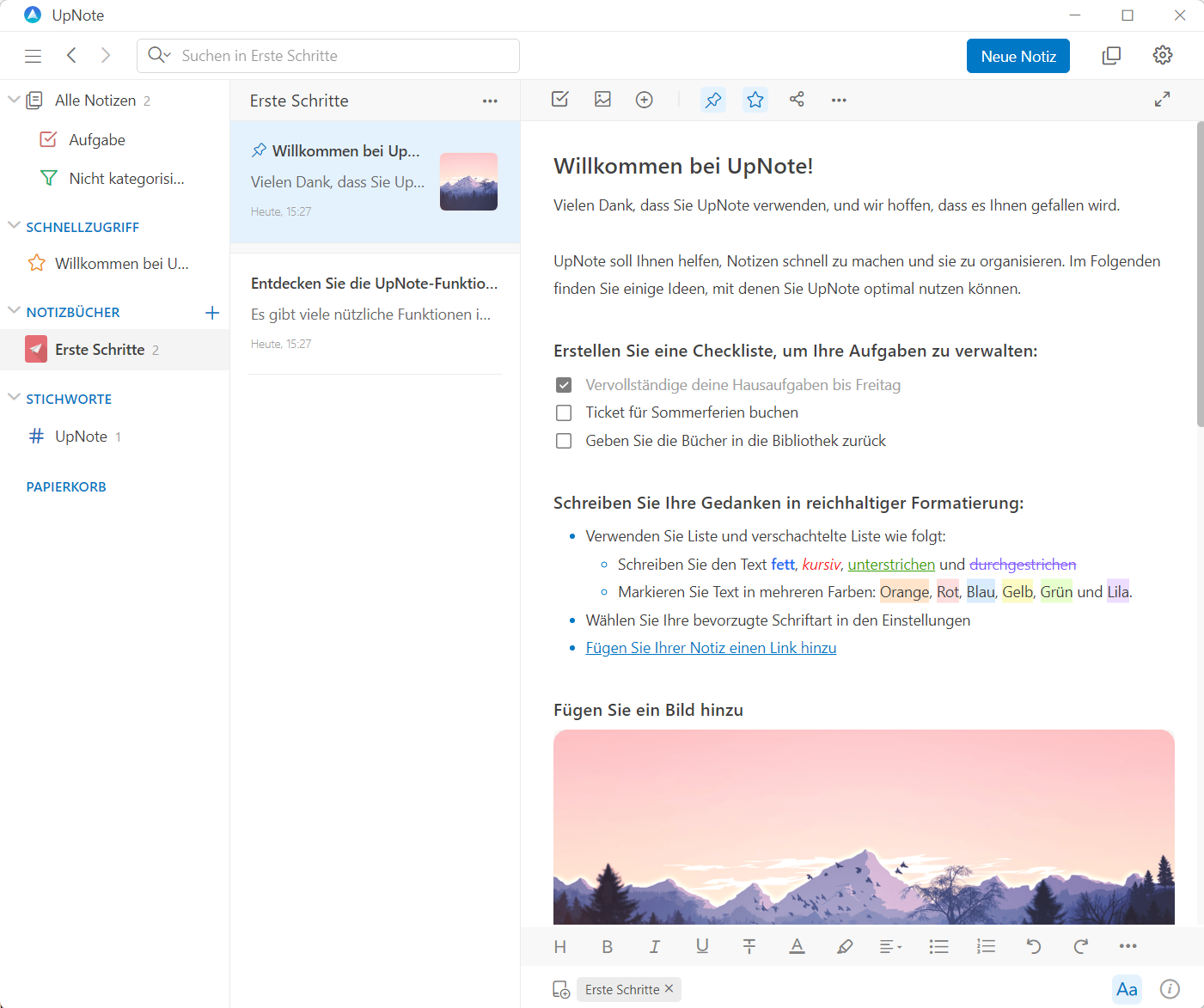Viewport: 1204px width, 1008px height.
Task: Open the Entdecken Sie die UpNote-Funktionen note
Action: (x=375, y=313)
